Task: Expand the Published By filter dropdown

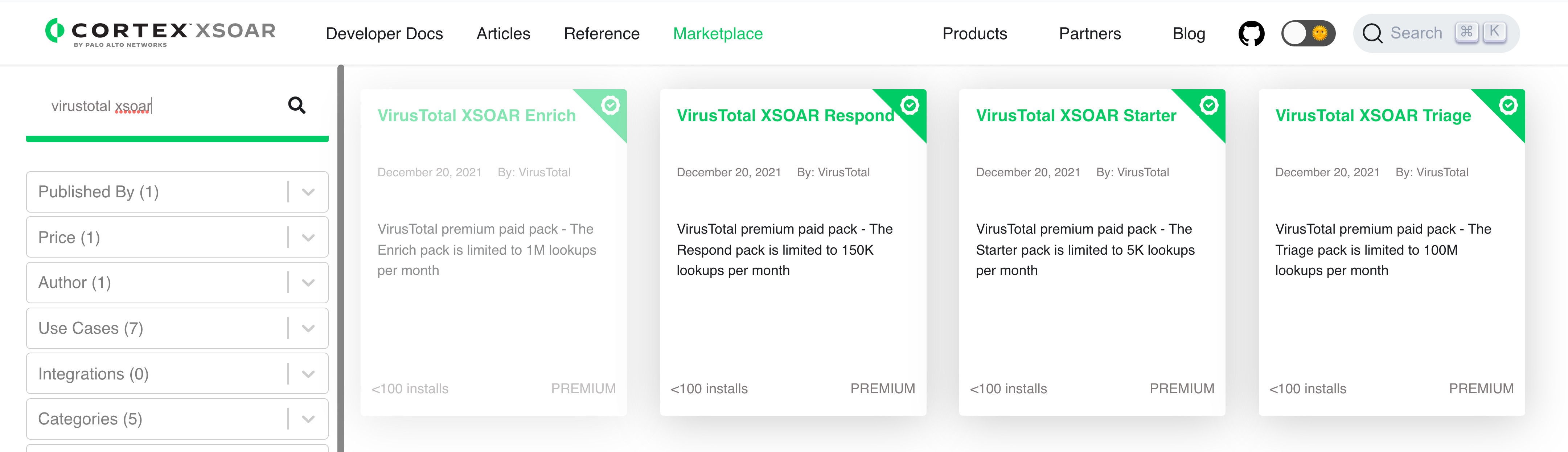Action: [308, 192]
